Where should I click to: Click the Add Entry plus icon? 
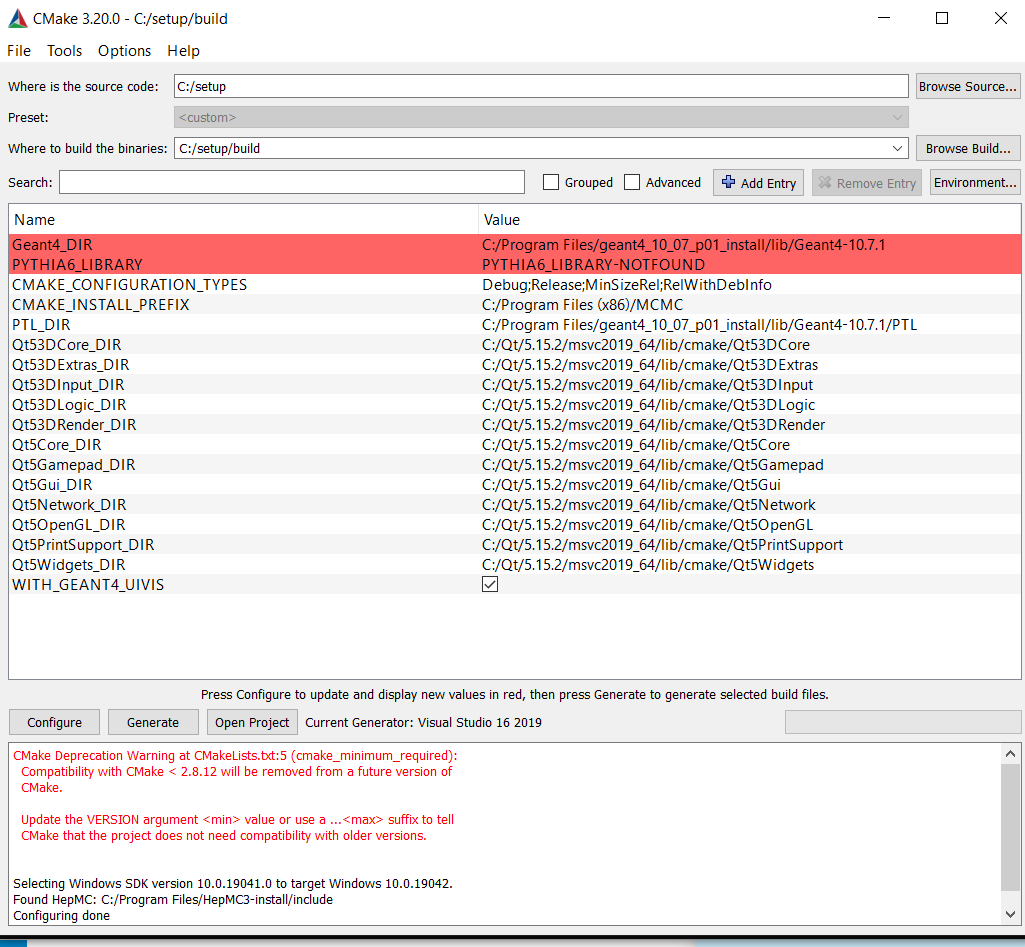pos(728,183)
